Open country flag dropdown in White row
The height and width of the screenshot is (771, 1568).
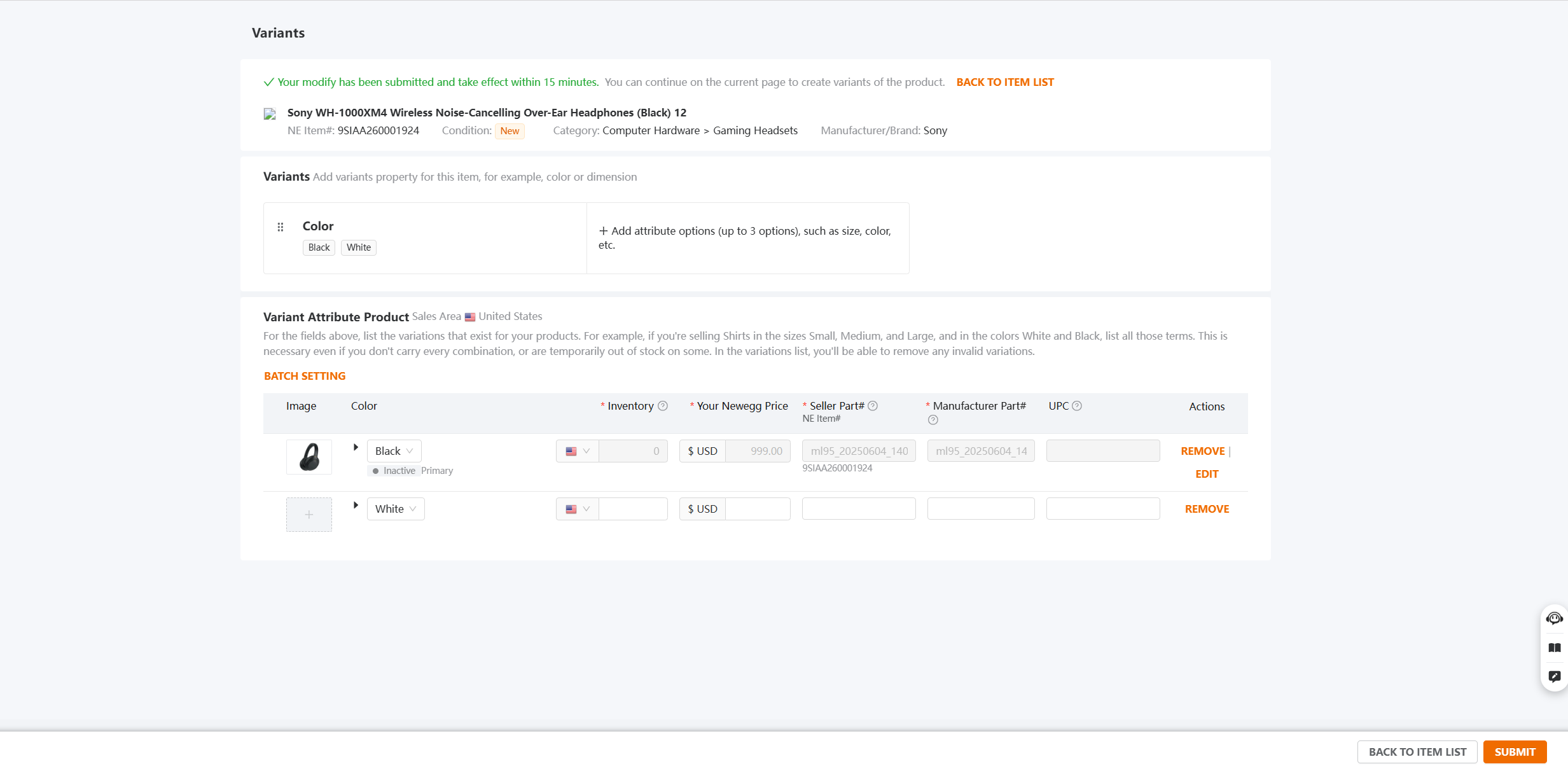pyautogui.click(x=578, y=509)
